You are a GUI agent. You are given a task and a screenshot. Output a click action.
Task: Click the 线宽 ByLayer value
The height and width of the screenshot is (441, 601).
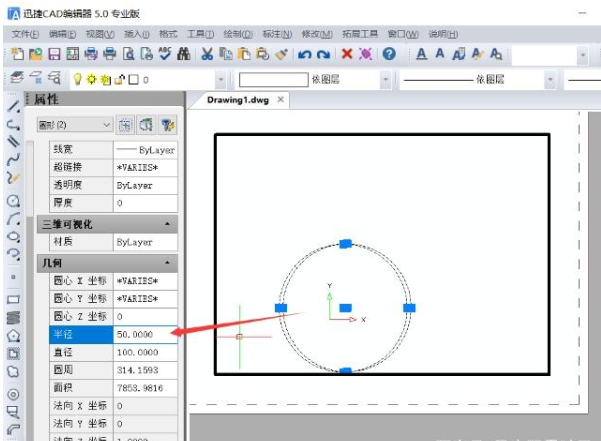[145, 149]
